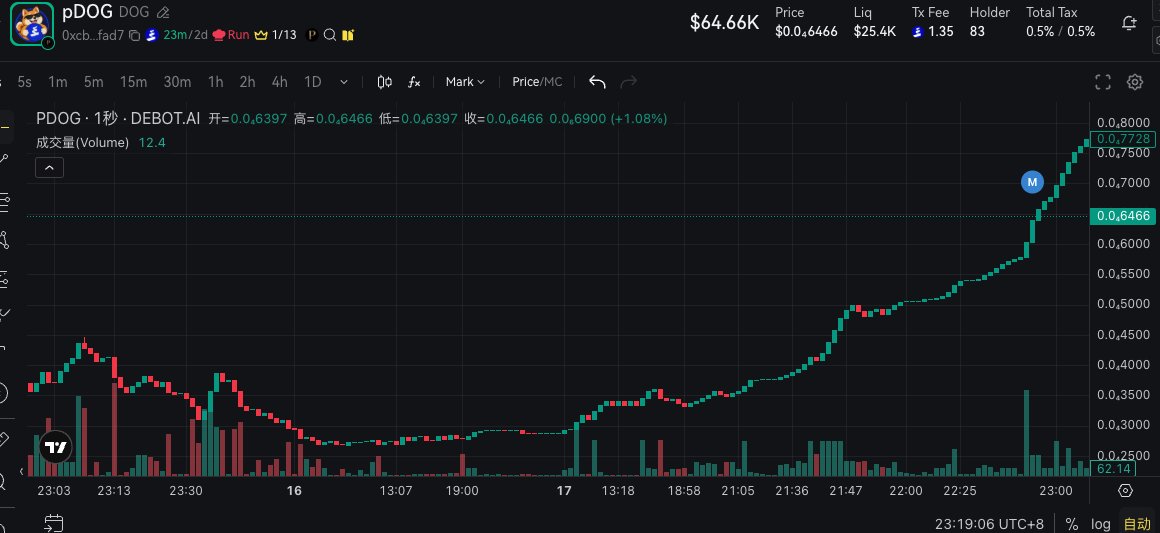Select the 5s timeframe

click(24, 82)
